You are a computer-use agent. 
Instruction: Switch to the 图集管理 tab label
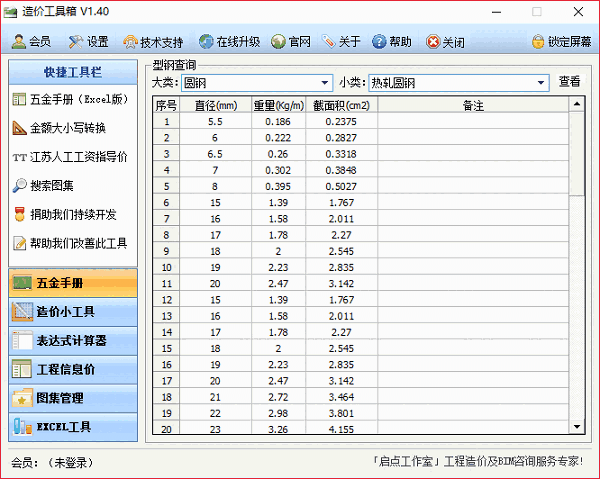point(60,398)
